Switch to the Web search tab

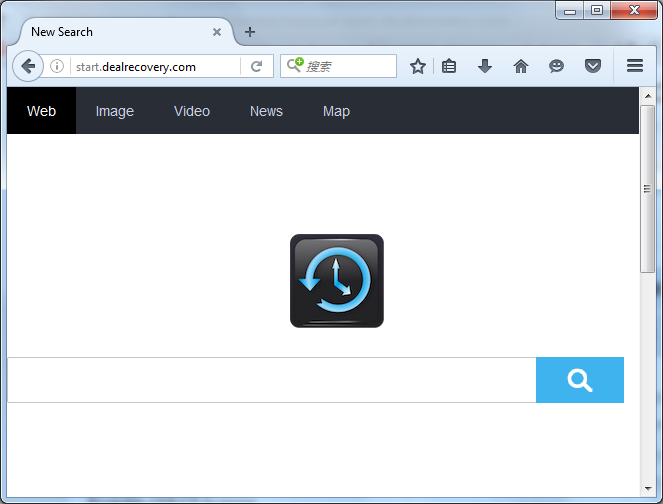point(41,111)
